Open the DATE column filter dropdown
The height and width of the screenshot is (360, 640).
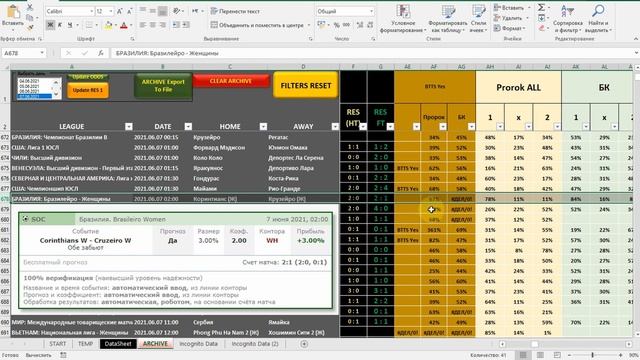[x=188, y=127]
